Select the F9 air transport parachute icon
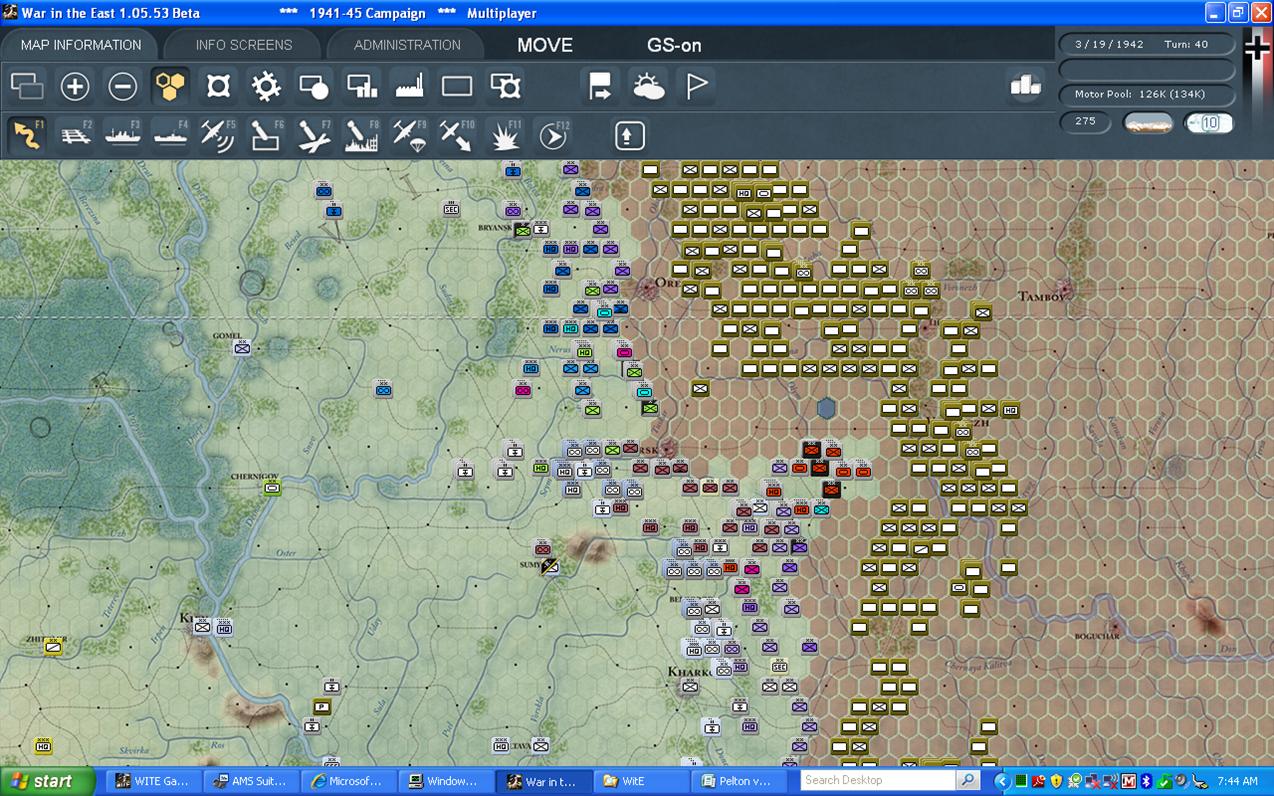This screenshot has height=796, width=1274. pos(409,136)
